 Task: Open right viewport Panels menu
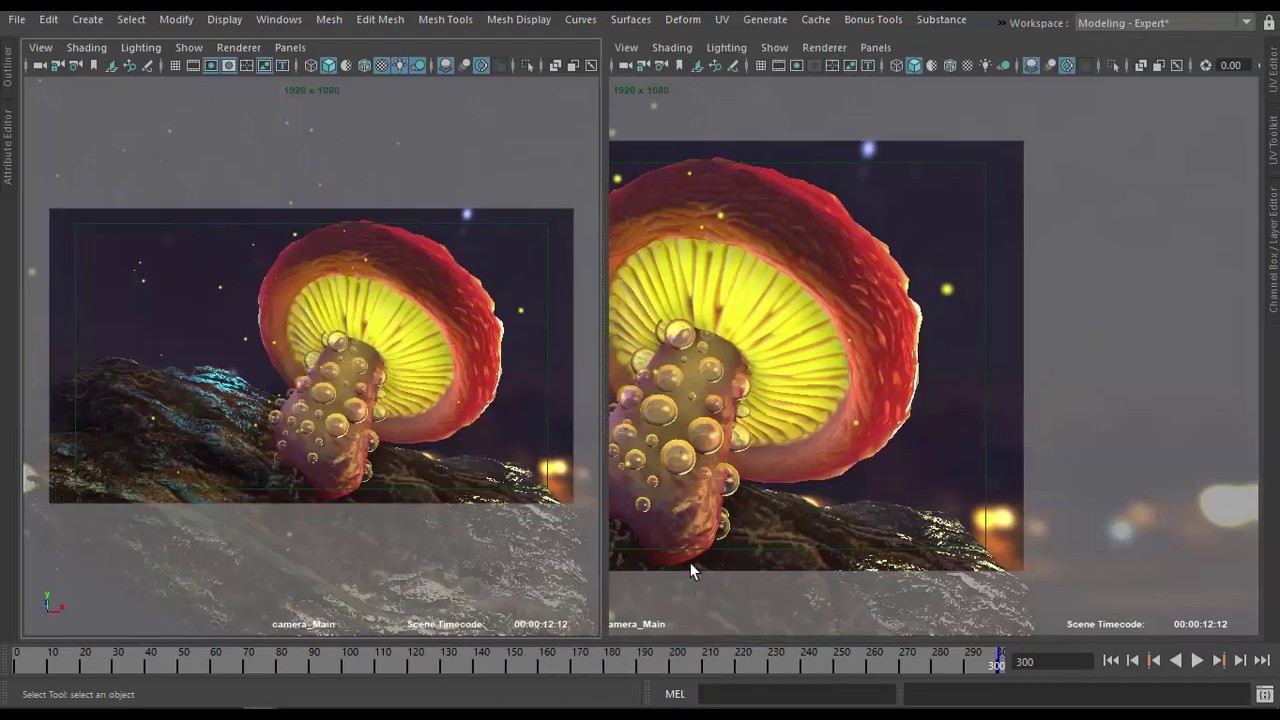coord(875,47)
